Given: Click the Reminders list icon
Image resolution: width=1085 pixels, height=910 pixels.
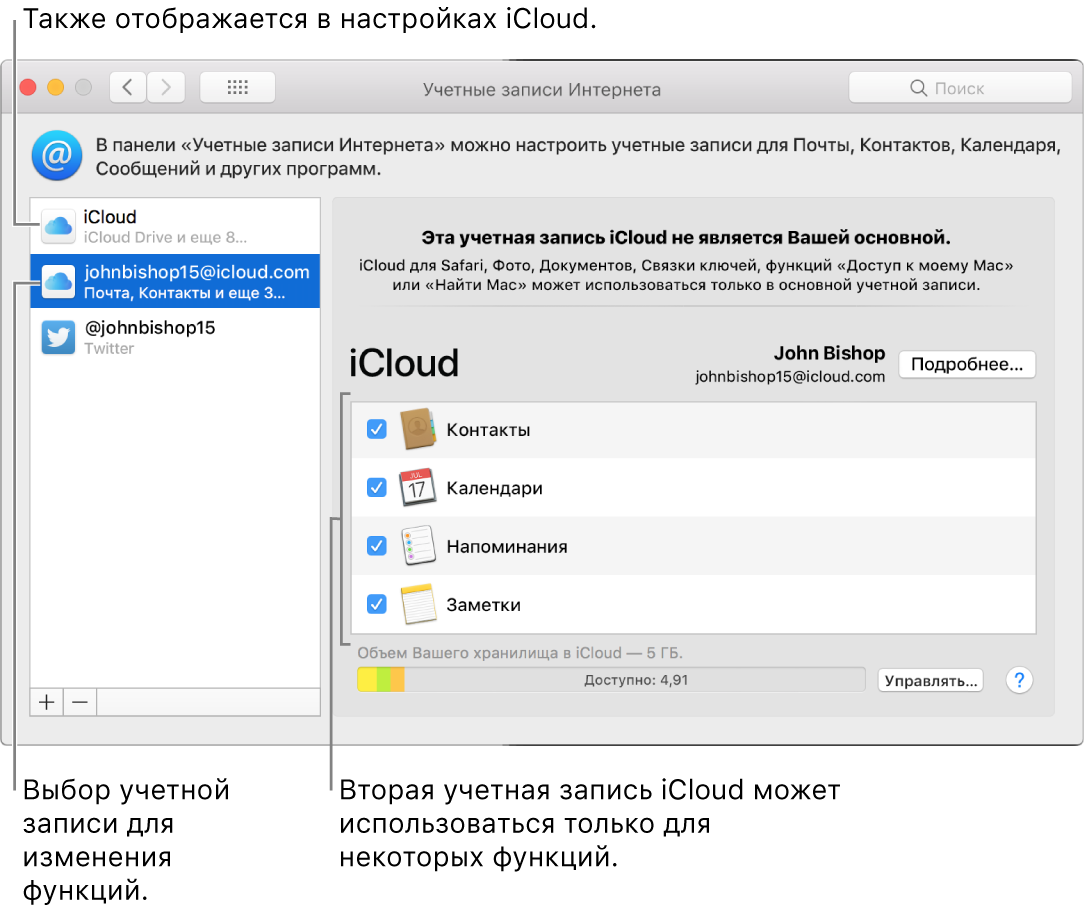Looking at the screenshot, I should [418, 545].
